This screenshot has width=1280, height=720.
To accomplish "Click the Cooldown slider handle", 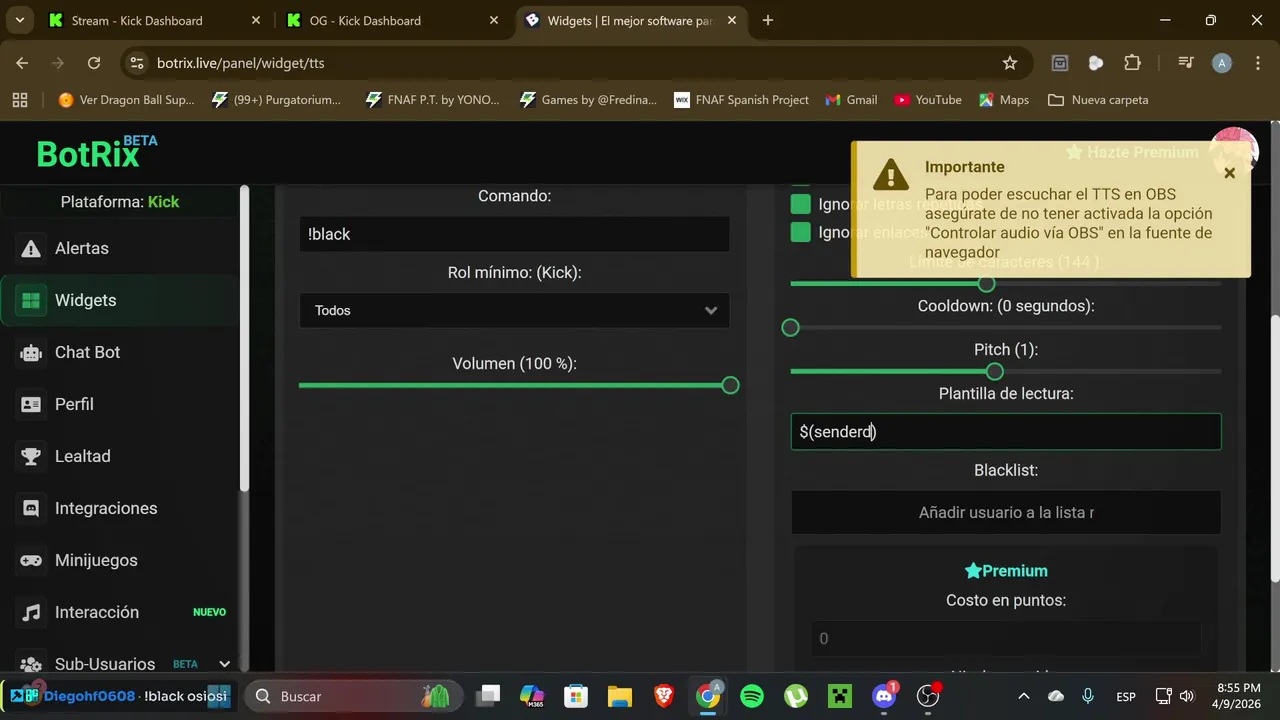I will pyautogui.click(x=791, y=327).
